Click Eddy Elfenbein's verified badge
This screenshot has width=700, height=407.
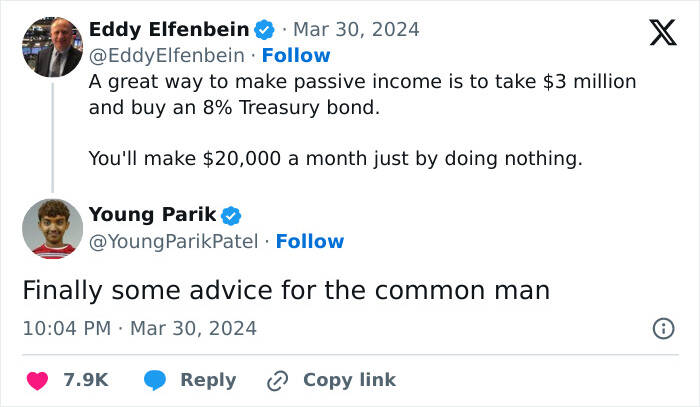[x=265, y=28]
